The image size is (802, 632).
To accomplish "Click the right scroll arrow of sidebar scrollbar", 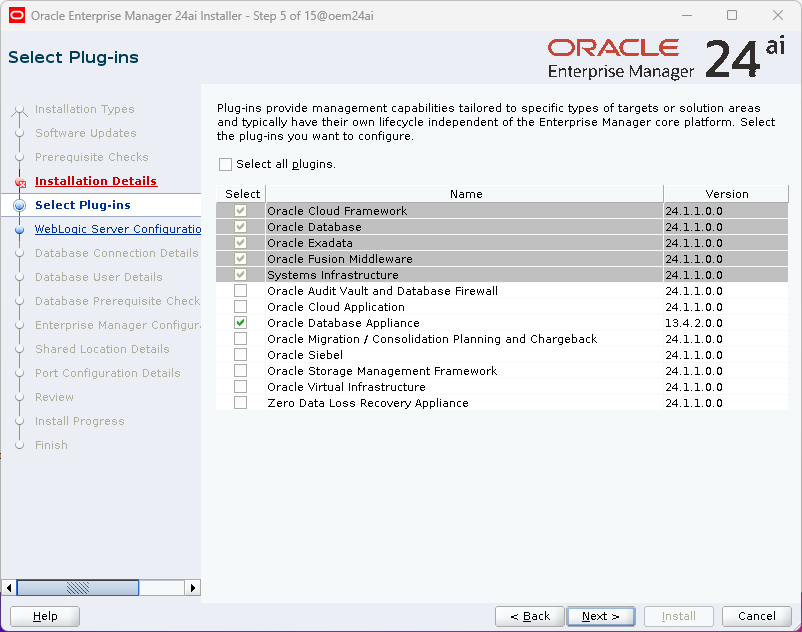I will tap(194, 588).
